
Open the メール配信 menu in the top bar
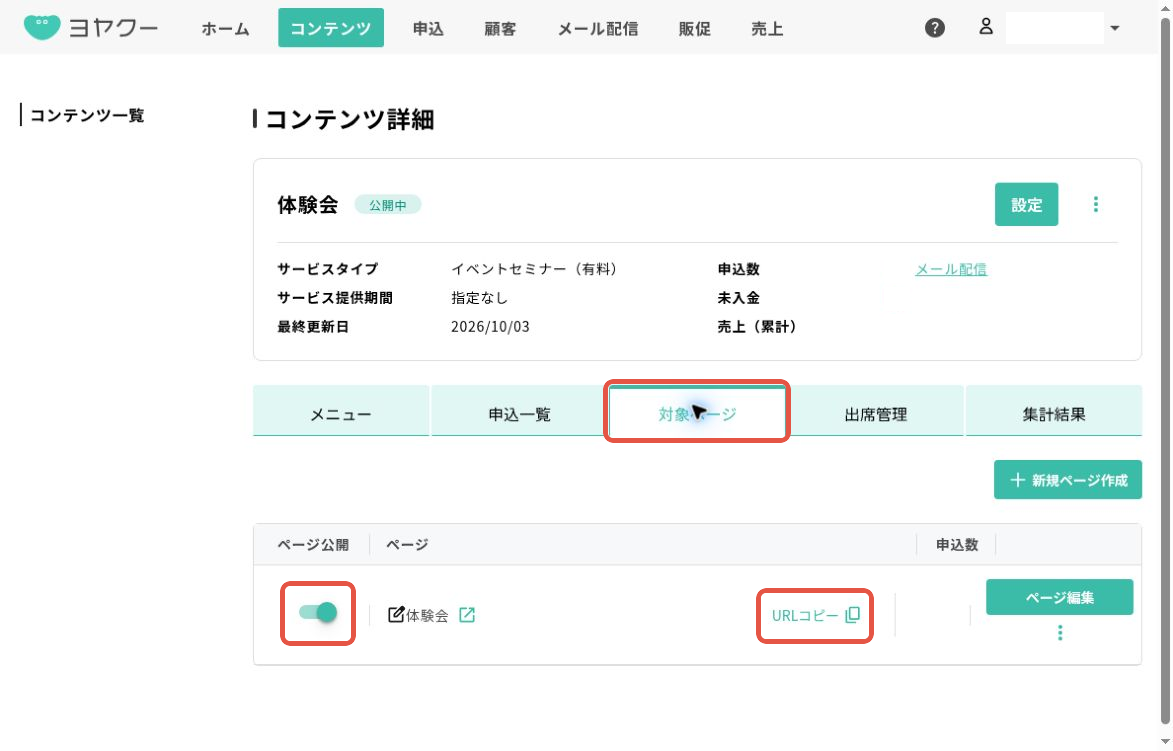coord(598,28)
